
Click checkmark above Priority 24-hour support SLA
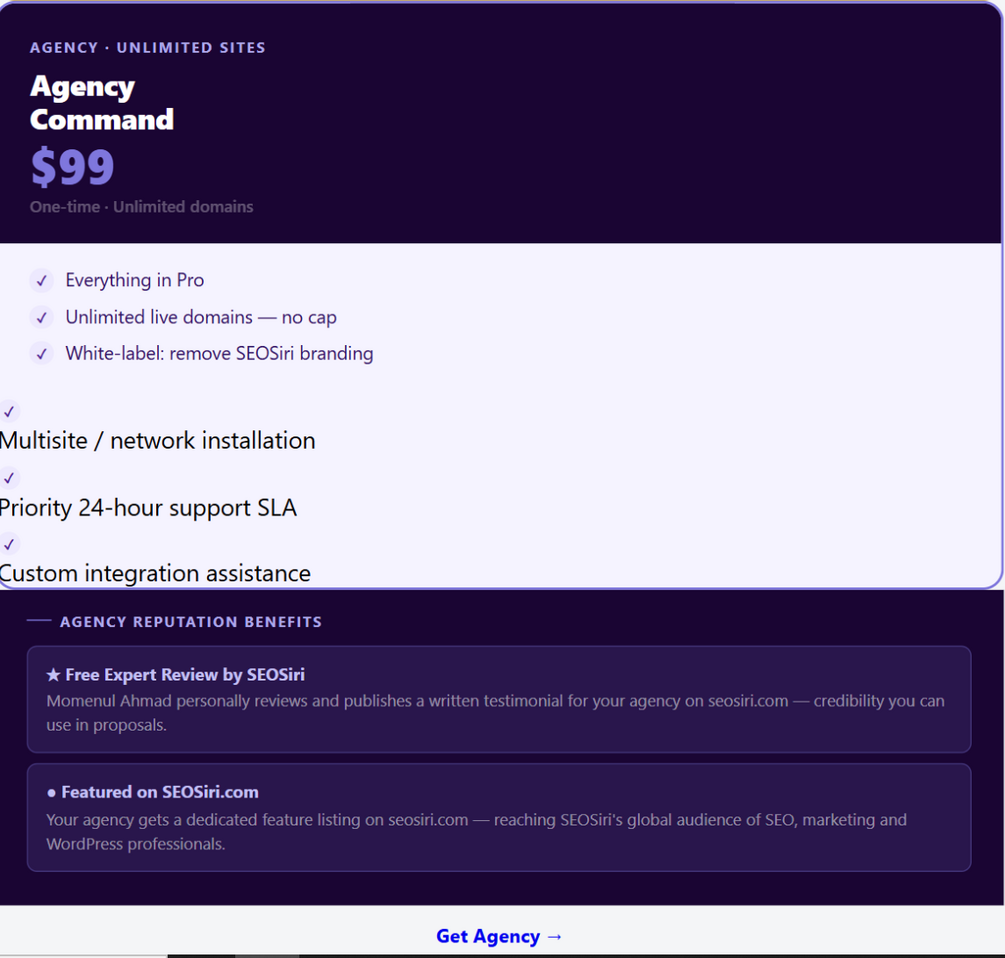pos(9,478)
